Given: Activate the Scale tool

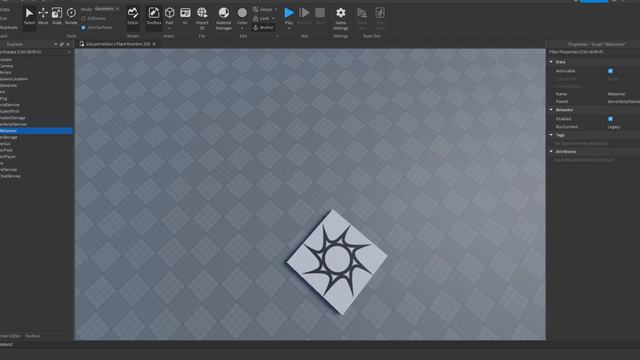Looking at the screenshot, I should (57, 16).
